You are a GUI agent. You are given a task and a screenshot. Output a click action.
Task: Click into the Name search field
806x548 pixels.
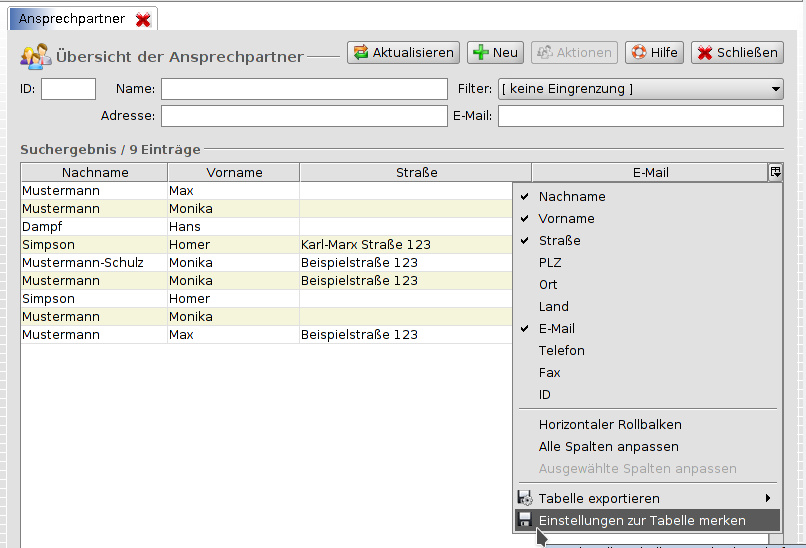[304, 90]
